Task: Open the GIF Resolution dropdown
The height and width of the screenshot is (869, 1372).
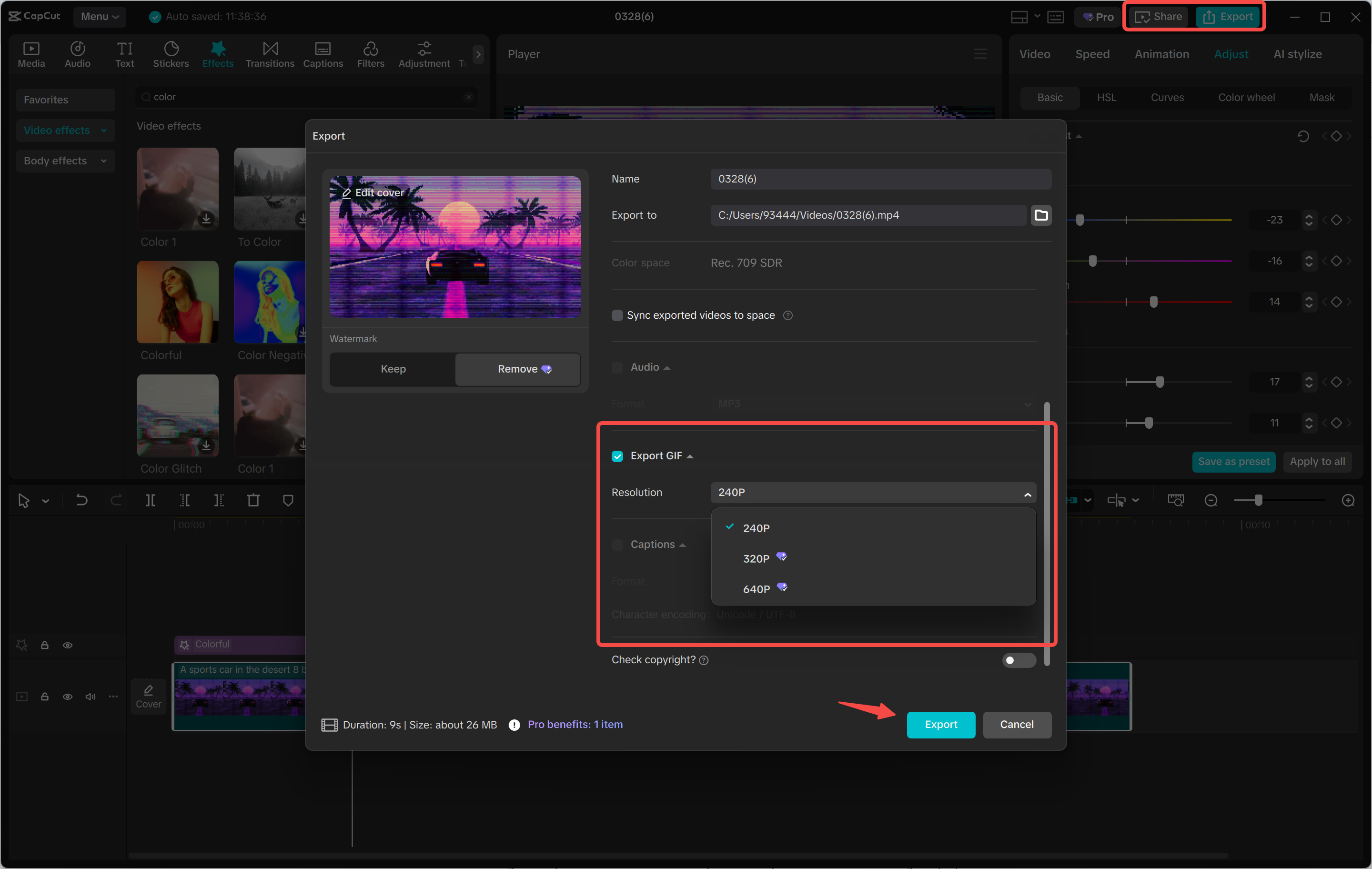Action: tap(872, 492)
